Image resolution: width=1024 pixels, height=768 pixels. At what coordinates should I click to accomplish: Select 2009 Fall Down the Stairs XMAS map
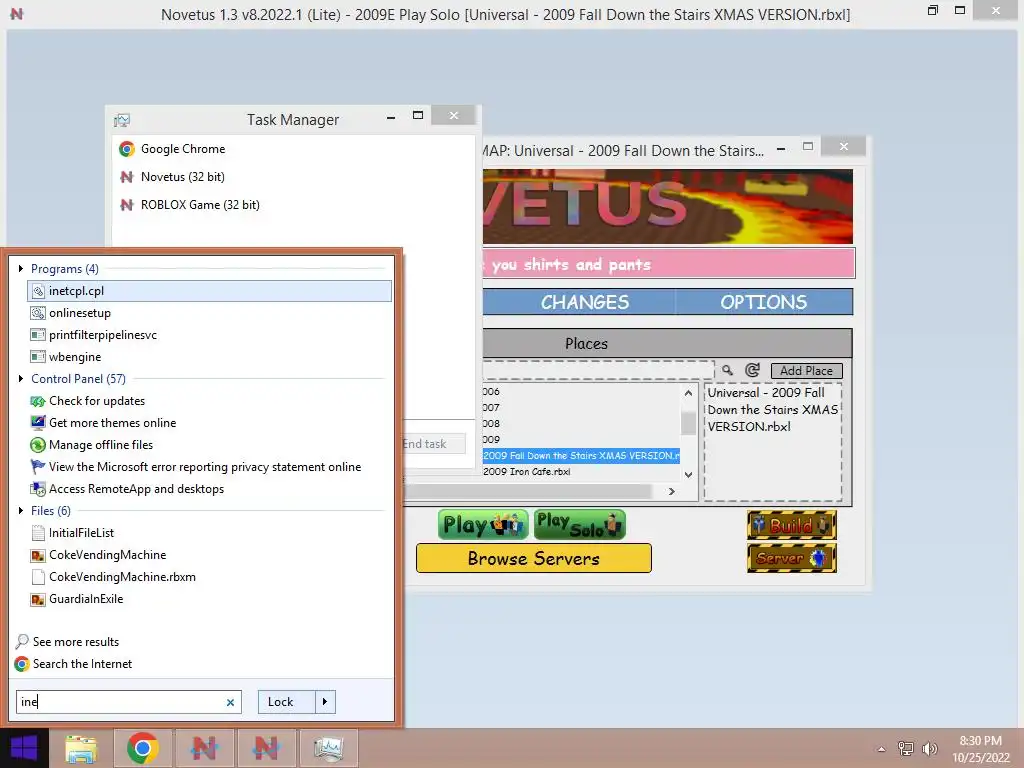pyautogui.click(x=581, y=456)
